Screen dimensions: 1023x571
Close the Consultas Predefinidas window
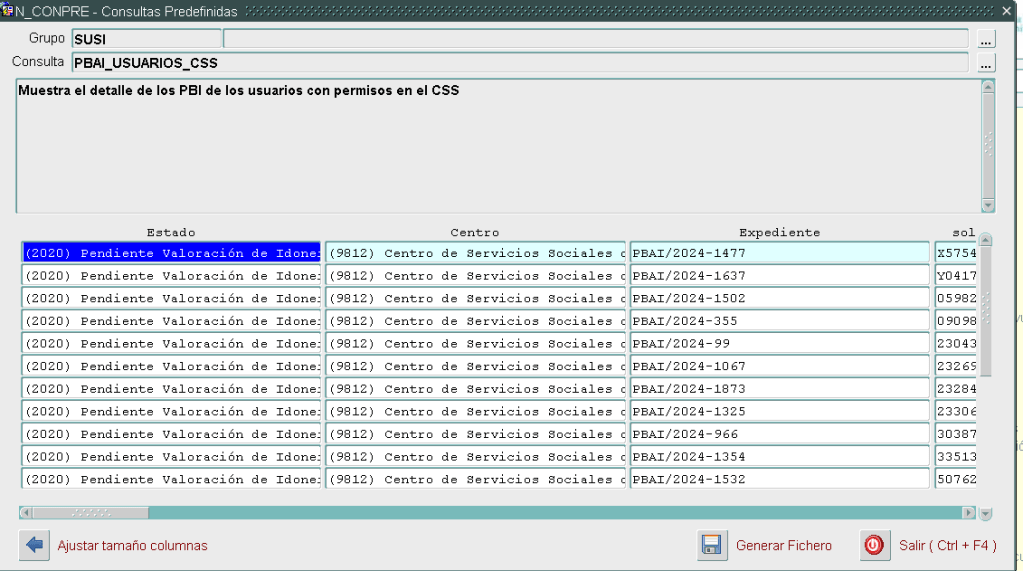(1006, 11)
